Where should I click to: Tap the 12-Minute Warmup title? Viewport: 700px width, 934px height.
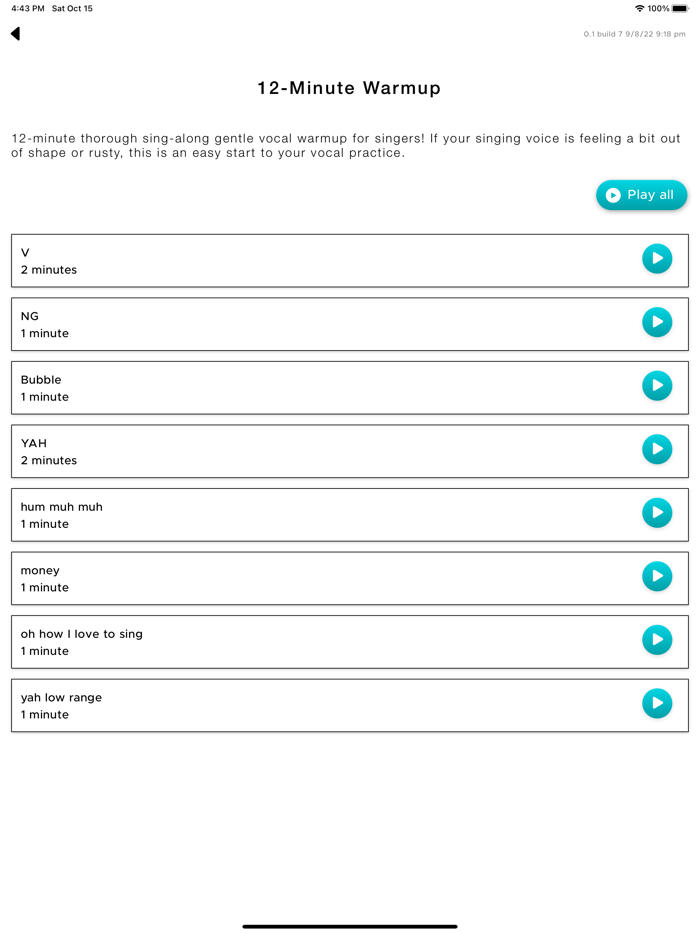pos(349,88)
